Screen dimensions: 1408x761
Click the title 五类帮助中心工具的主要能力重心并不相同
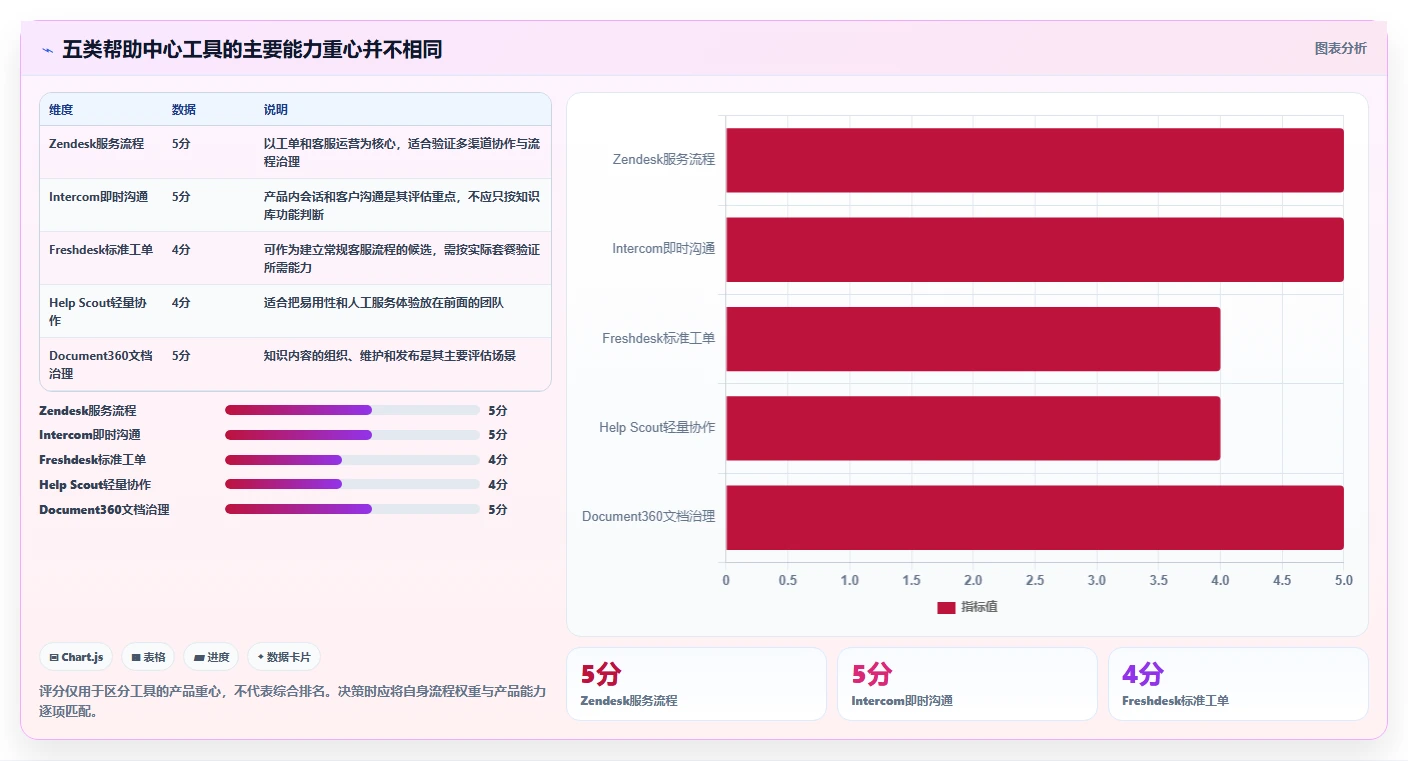pyautogui.click(x=252, y=49)
